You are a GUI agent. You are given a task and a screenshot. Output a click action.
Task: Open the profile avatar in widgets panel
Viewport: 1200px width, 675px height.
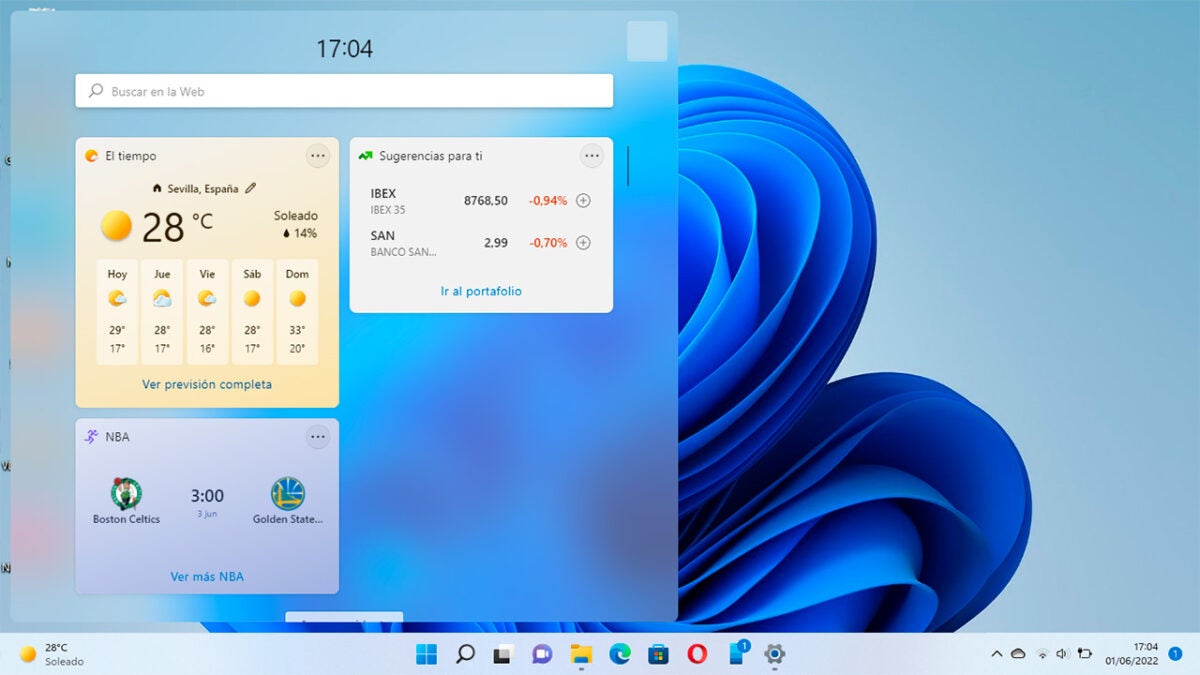647,41
